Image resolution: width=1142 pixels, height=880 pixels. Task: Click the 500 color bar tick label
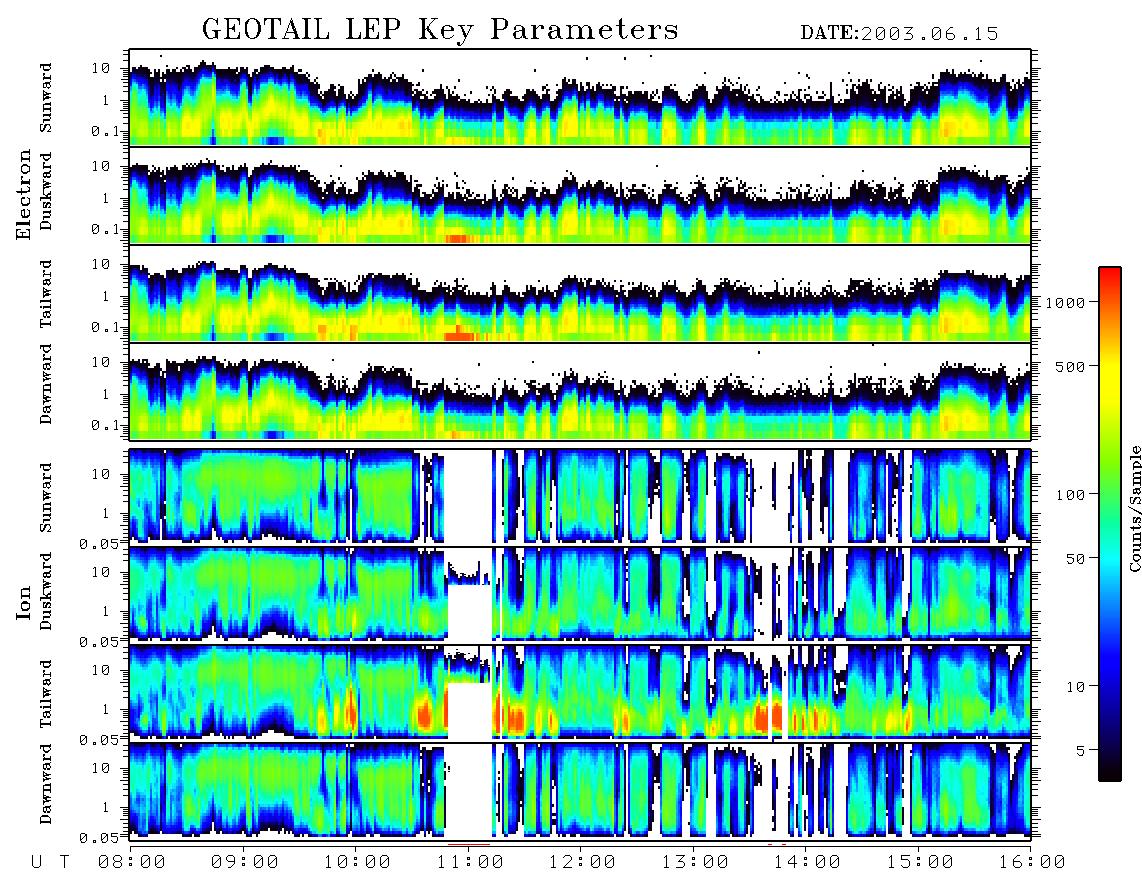tap(1070, 366)
